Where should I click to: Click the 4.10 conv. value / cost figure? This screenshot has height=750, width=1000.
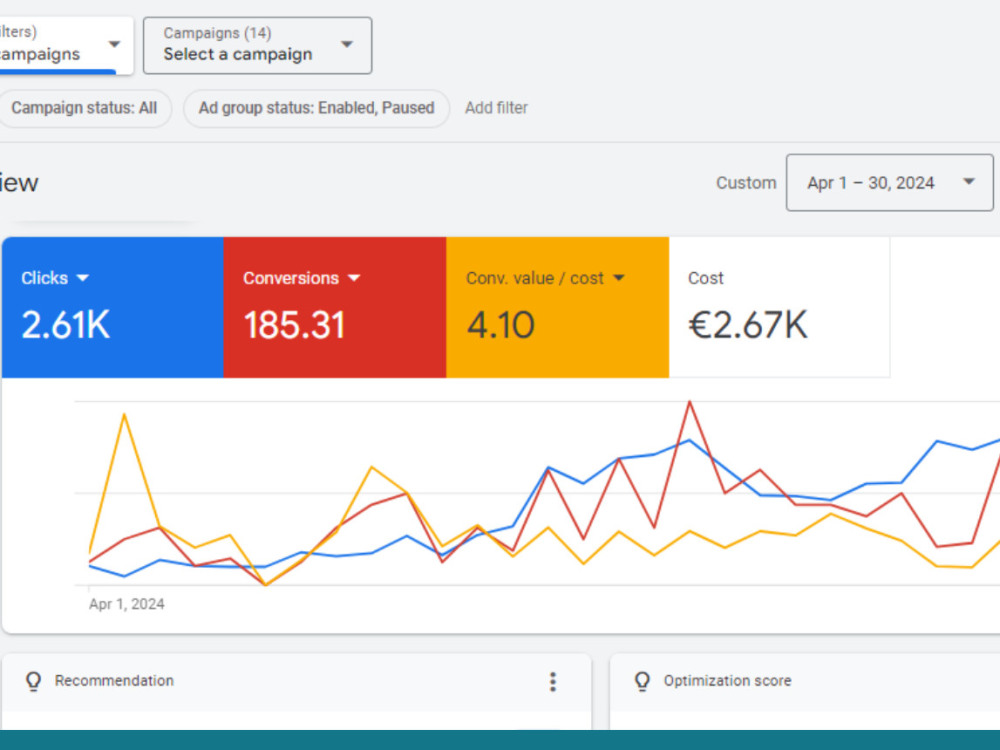pyautogui.click(x=501, y=325)
